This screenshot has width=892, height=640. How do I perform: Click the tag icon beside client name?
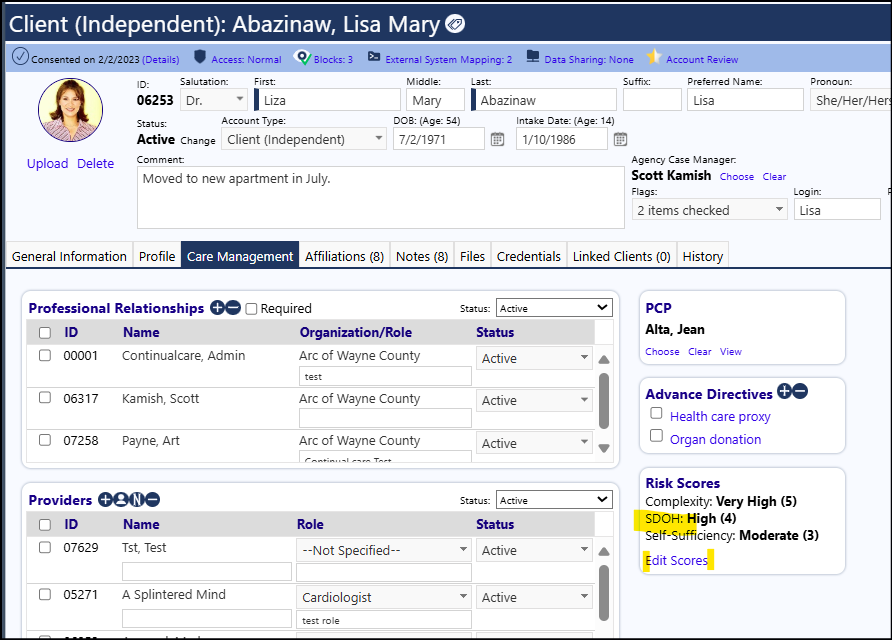[x=455, y=24]
